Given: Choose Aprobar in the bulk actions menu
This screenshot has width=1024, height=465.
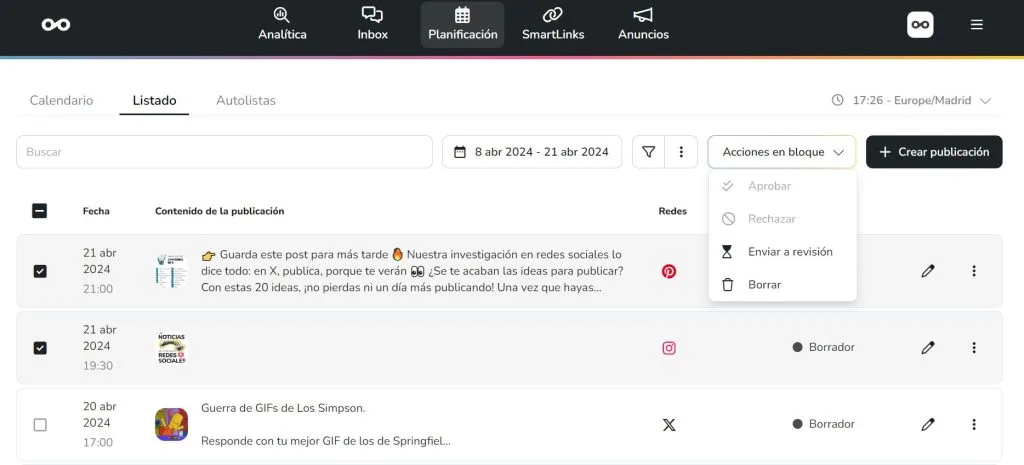Looking at the screenshot, I should coord(782,186).
